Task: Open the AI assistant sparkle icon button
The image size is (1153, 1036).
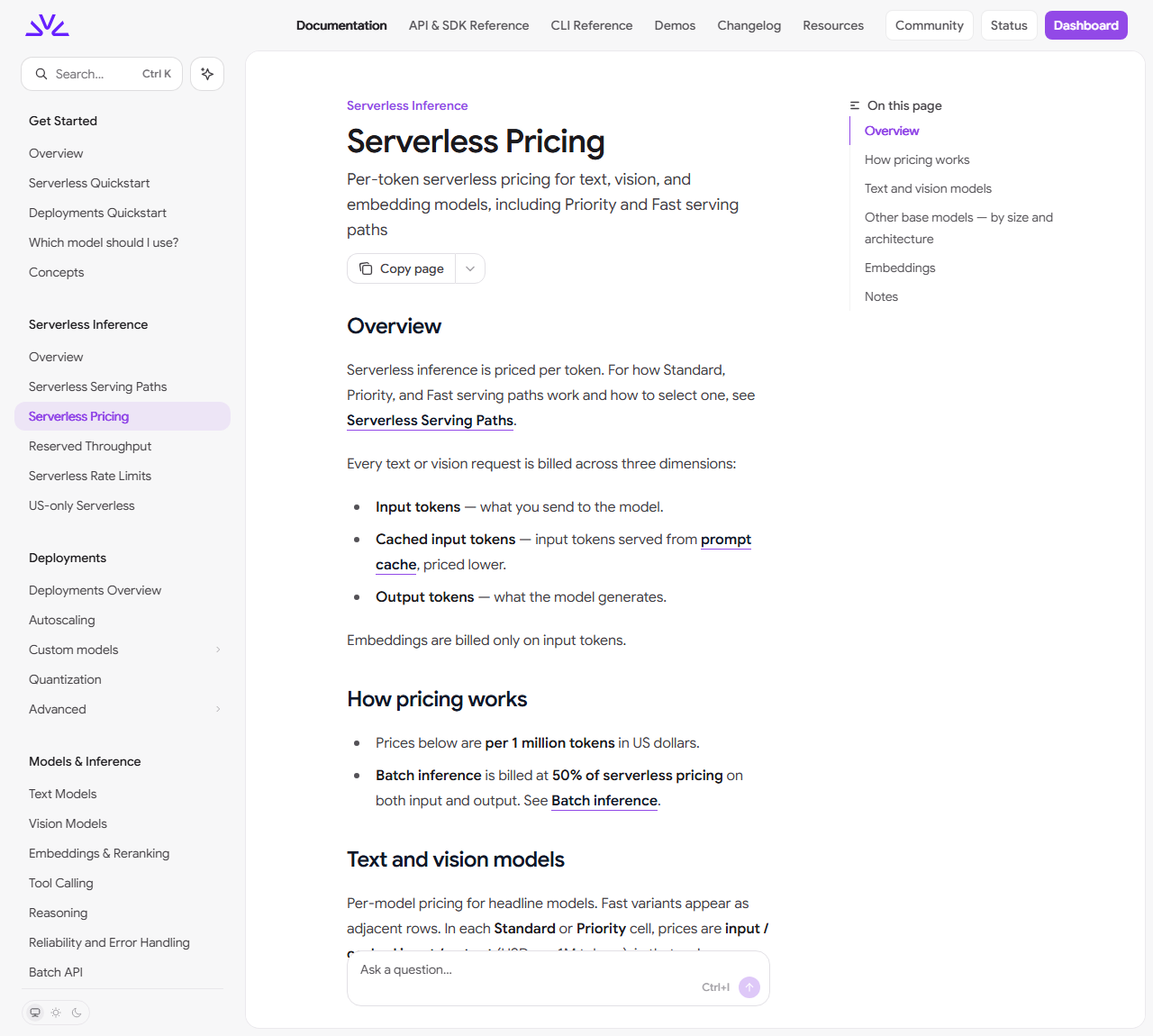Action: coord(207,74)
